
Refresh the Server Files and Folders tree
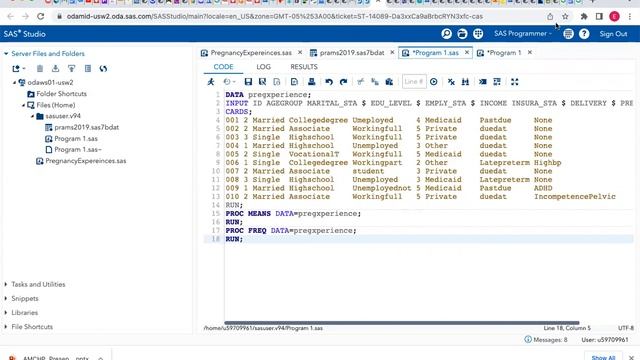103,69
